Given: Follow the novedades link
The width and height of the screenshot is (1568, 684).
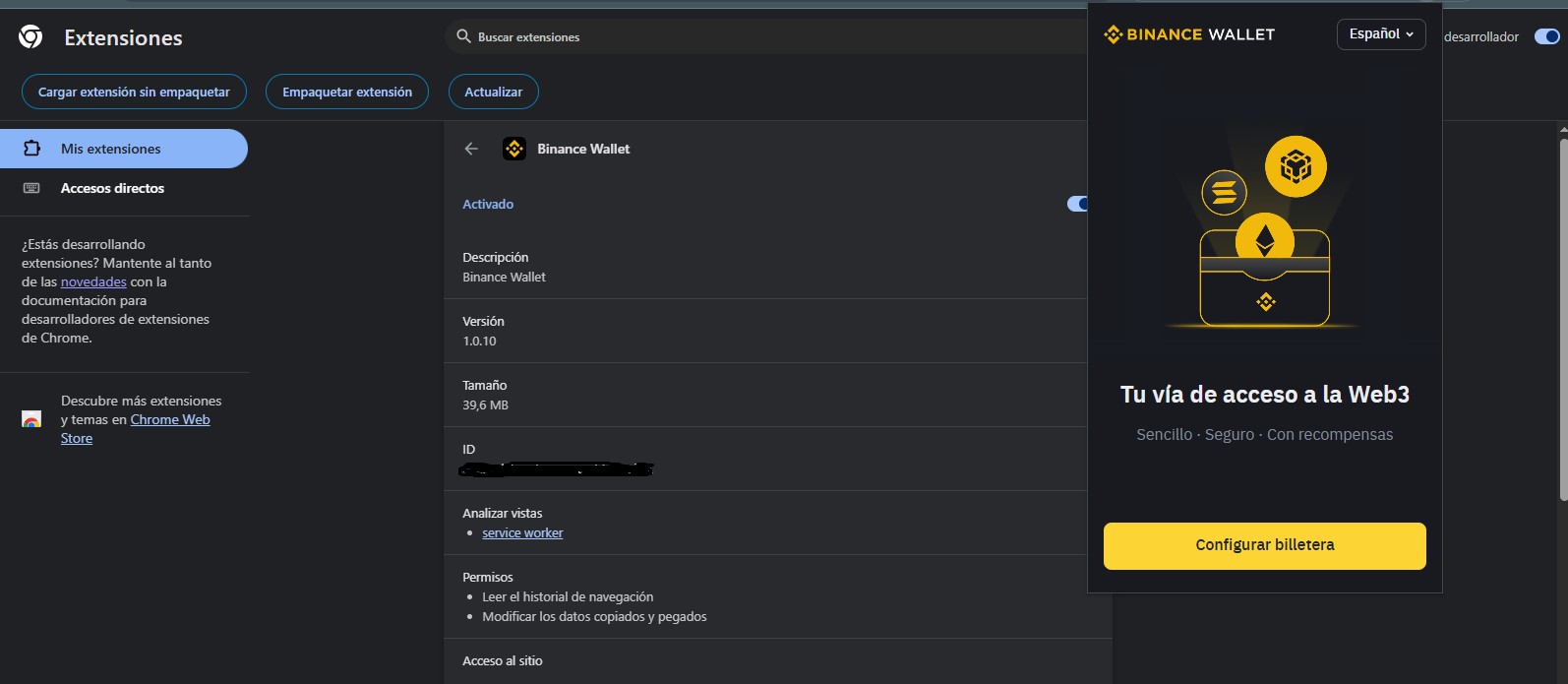Looking at the screenshot, I should pyautogui.click(x=93, y=281).
